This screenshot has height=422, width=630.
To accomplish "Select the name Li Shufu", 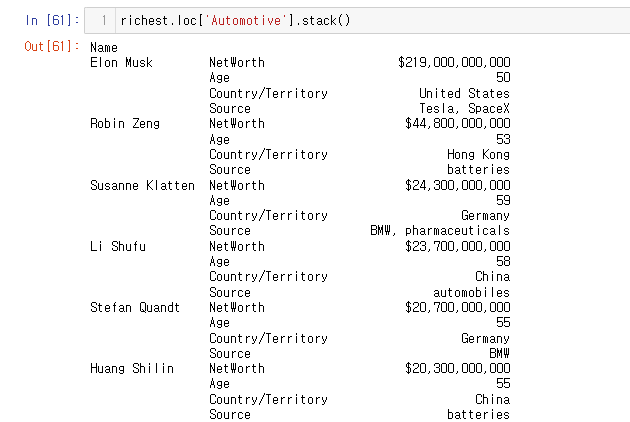I will tap(118, 246).
